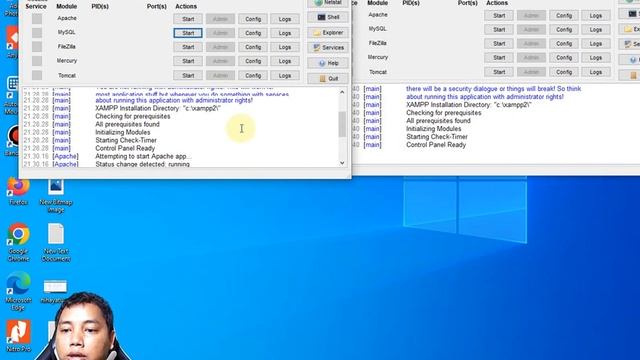
Task: Quit the left XAMPP control panel
Action: (x=328, y=78)
